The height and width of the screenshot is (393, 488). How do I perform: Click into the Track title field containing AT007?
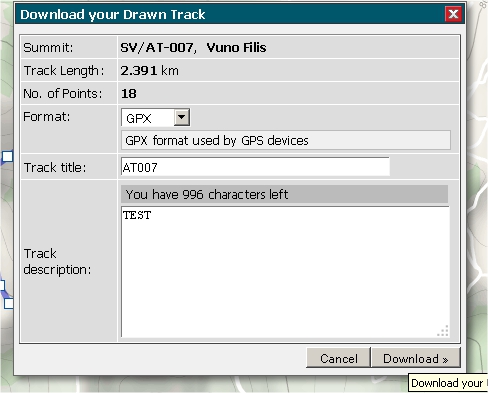tap(255, 167)
